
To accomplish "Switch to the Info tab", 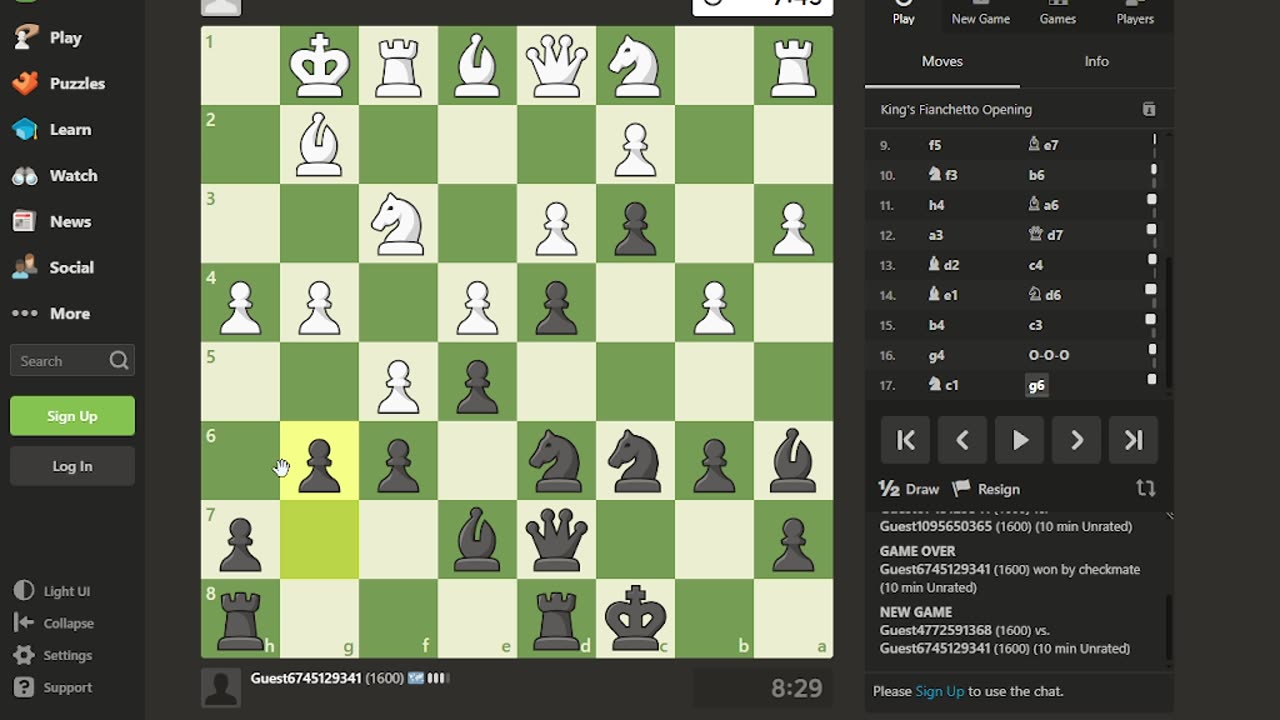I will click(1096, 61).
